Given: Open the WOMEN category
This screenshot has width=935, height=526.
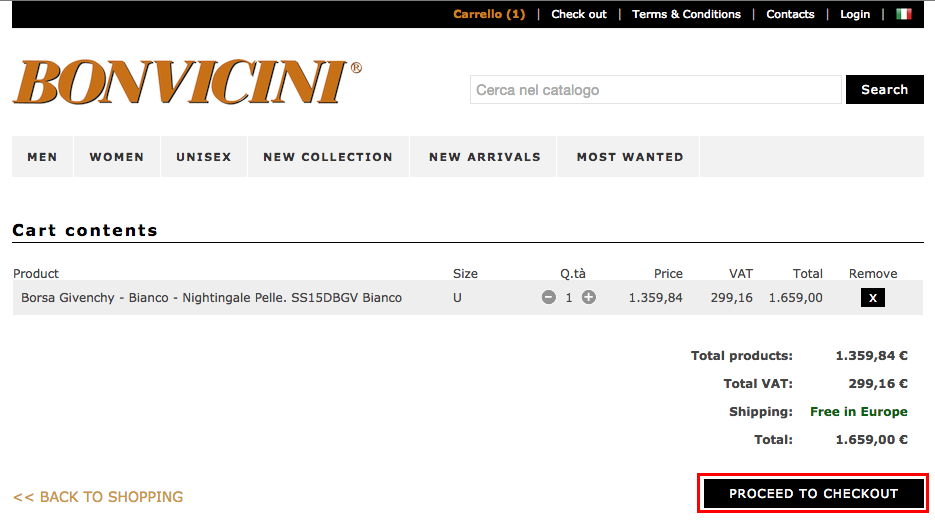Looking at the screenshot, I should (117, 157).
